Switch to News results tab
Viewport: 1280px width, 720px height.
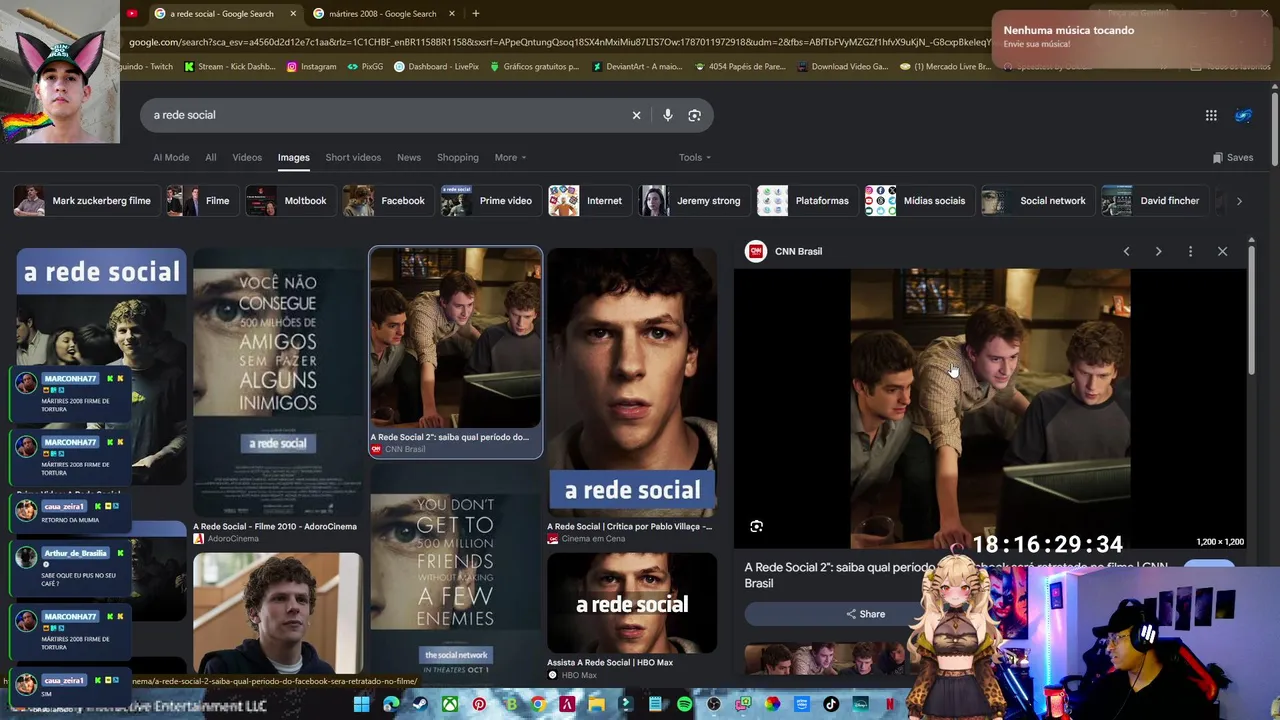pos(409,157)
